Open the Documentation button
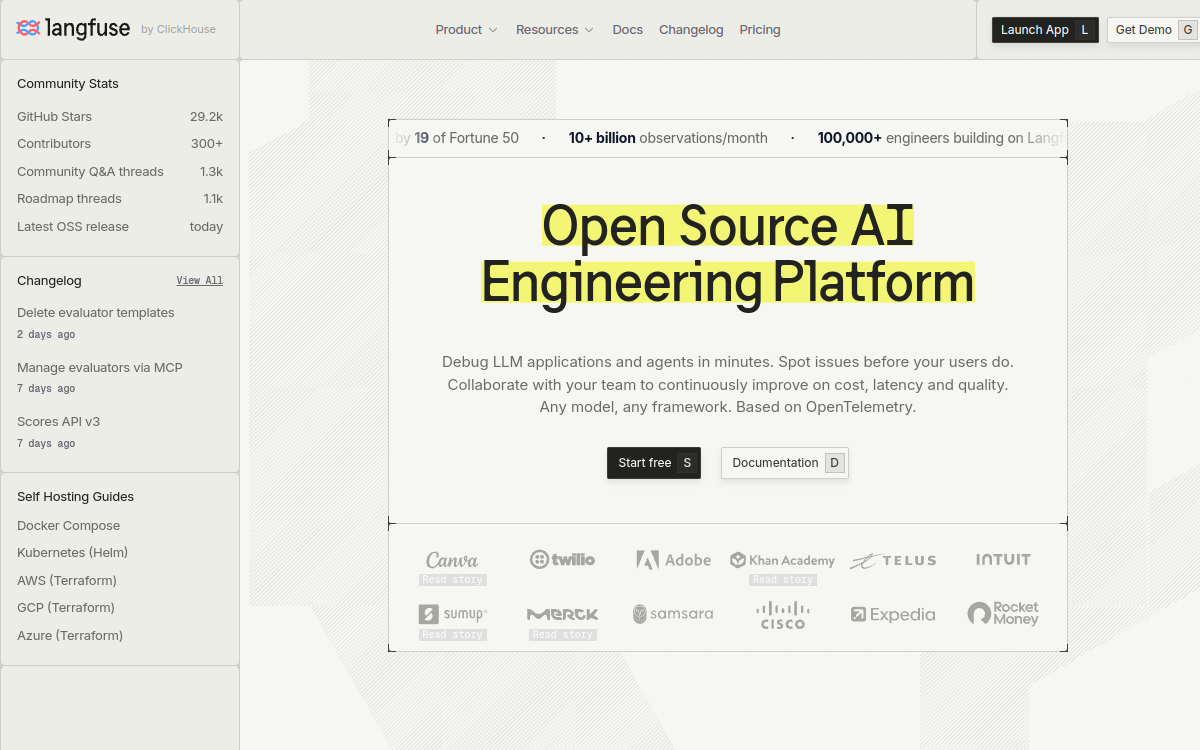This screenshot has width=1200, height=750. tap(785, 463)
